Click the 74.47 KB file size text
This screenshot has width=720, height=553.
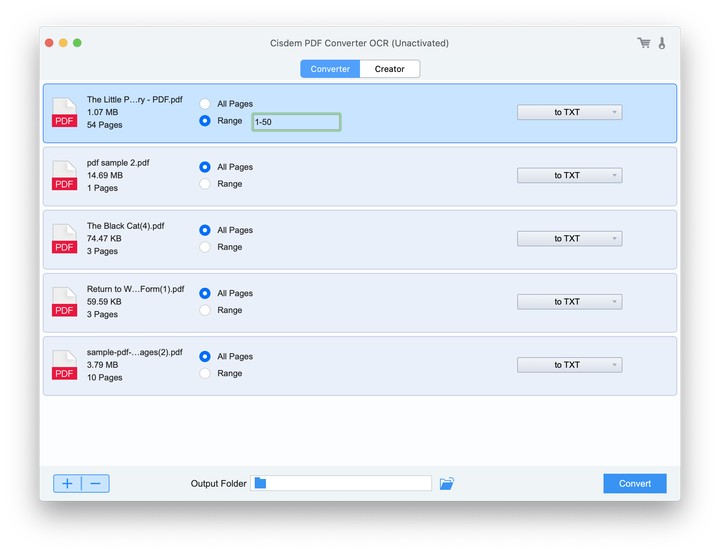pyautogui.click(x=104, y=238)
